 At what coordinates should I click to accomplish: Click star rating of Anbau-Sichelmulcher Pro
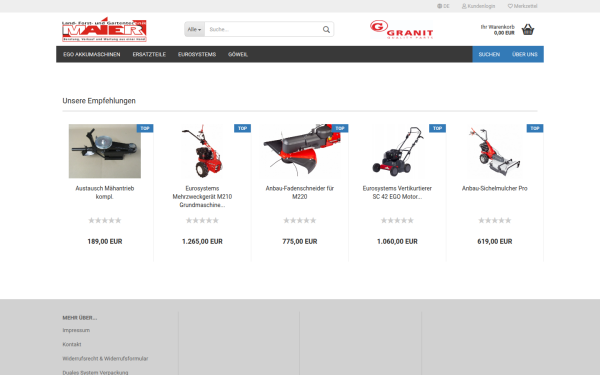pyautogui.click(x=494, y=220)
